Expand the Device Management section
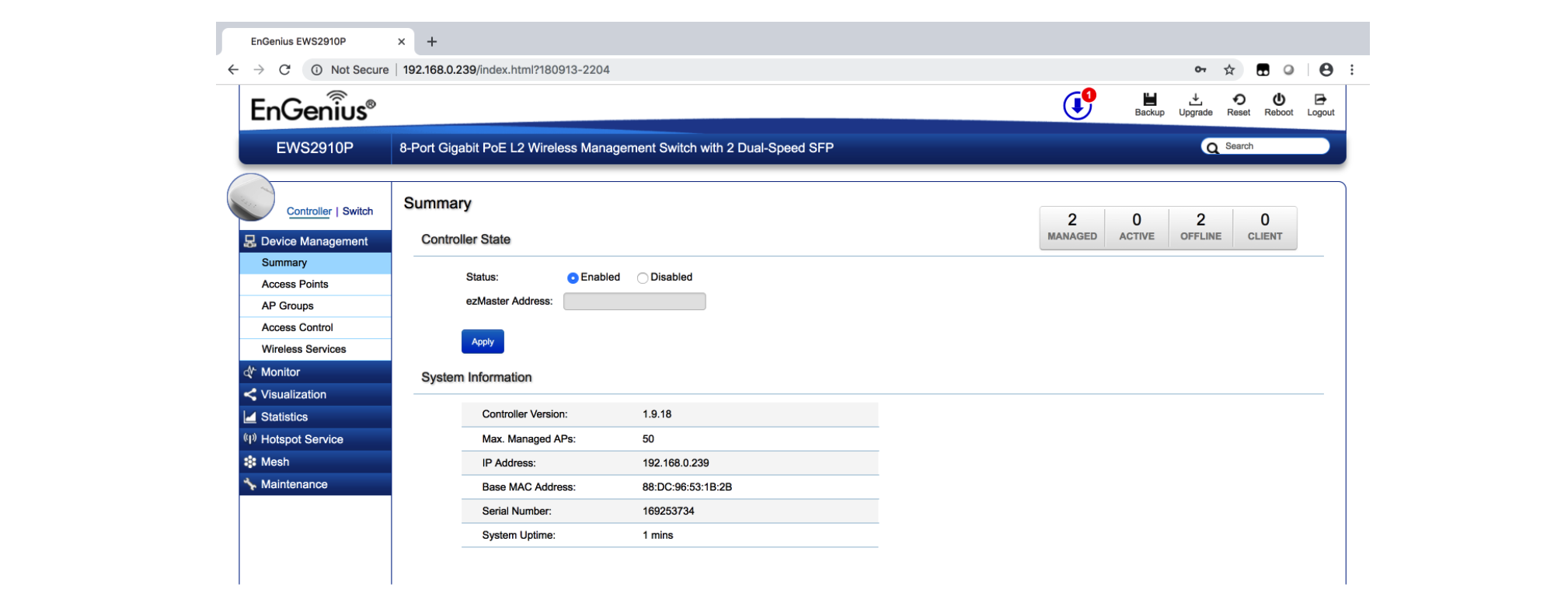This screenshot has height=611, width=1568. coord(315,241)
